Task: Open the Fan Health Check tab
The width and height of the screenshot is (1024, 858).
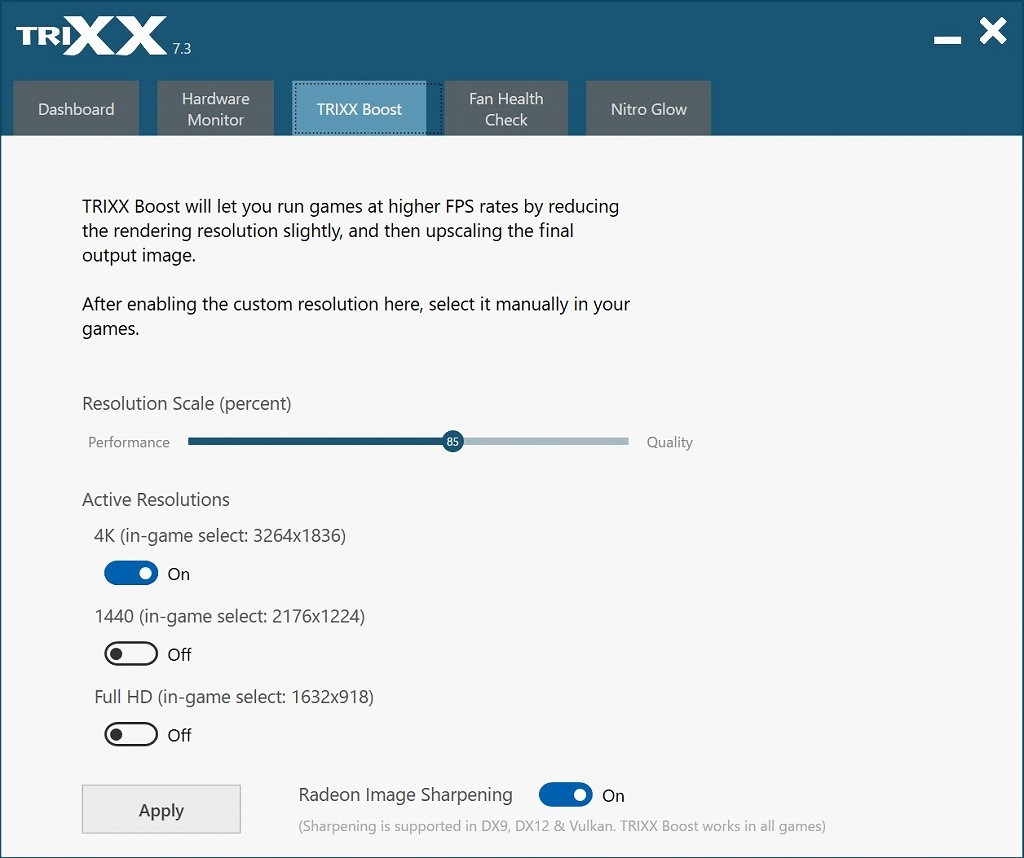Action: [x=506, y=108]
